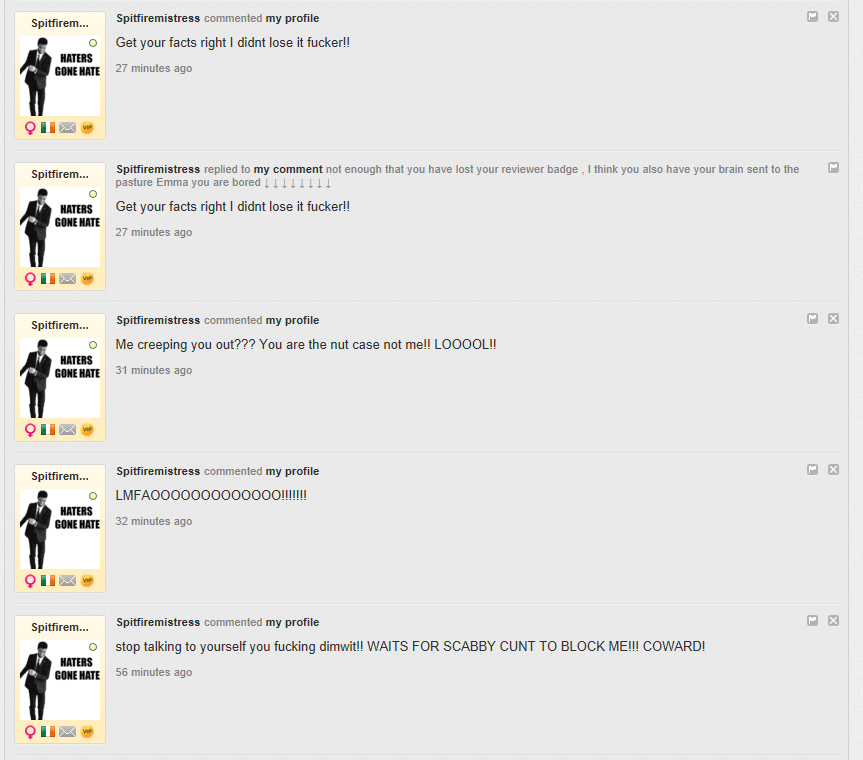Flag the reply to my comment
The image size is (863, 760).
(x=833, y=167)
